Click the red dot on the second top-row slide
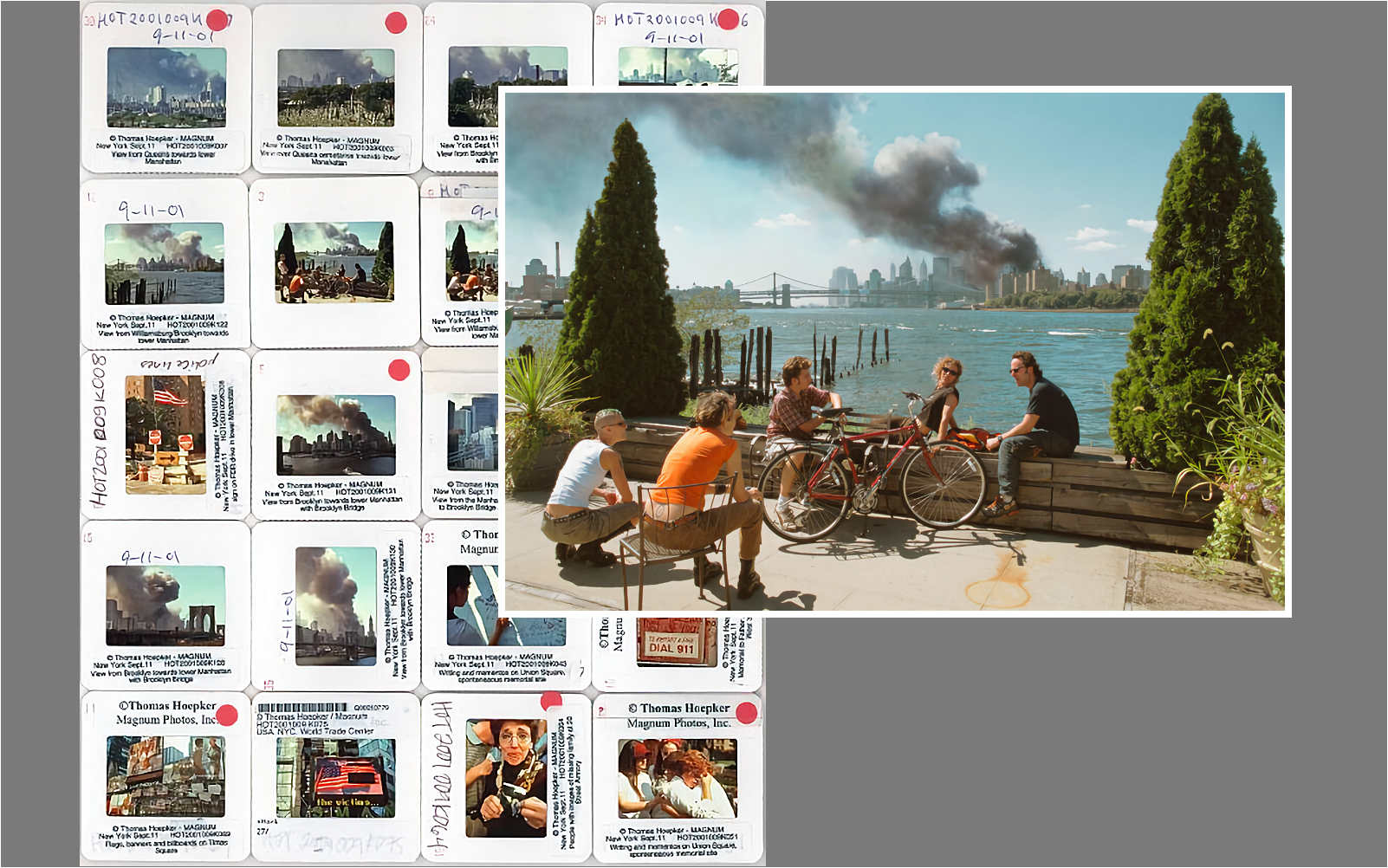 click(396, 23)
